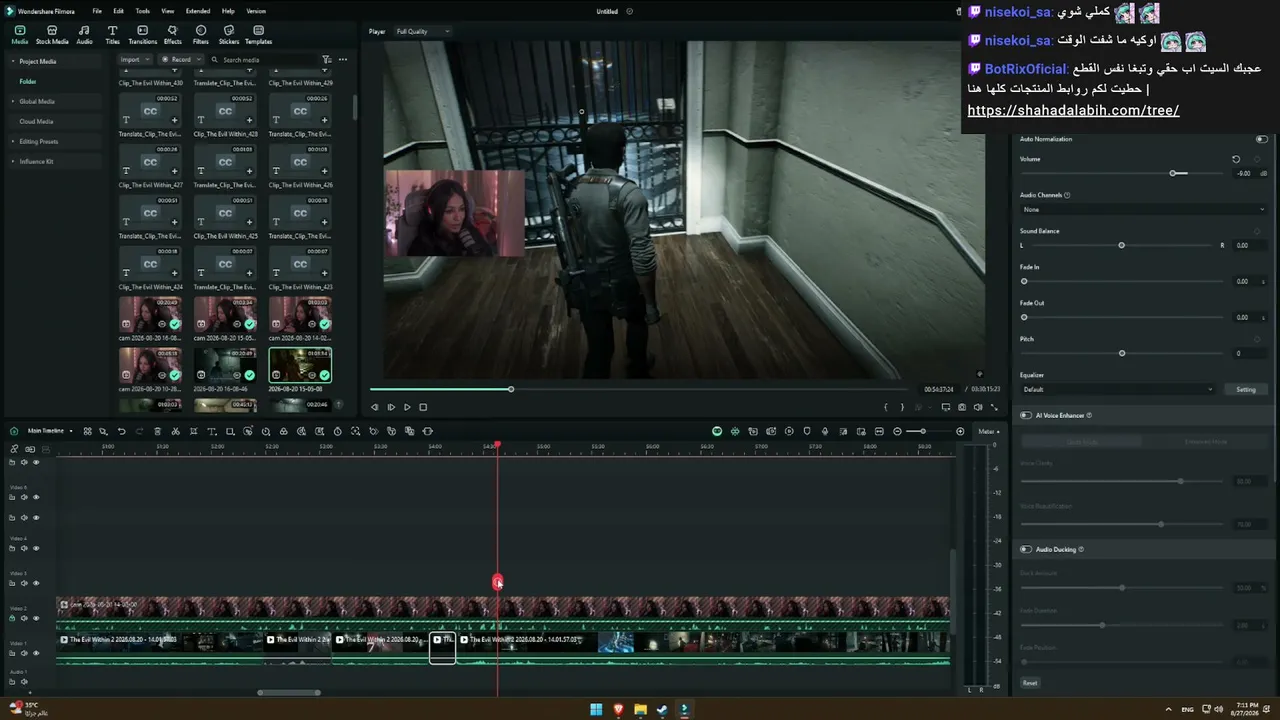Click the player progress seek bar handle

pyautogui.click(x=511, y=389)
